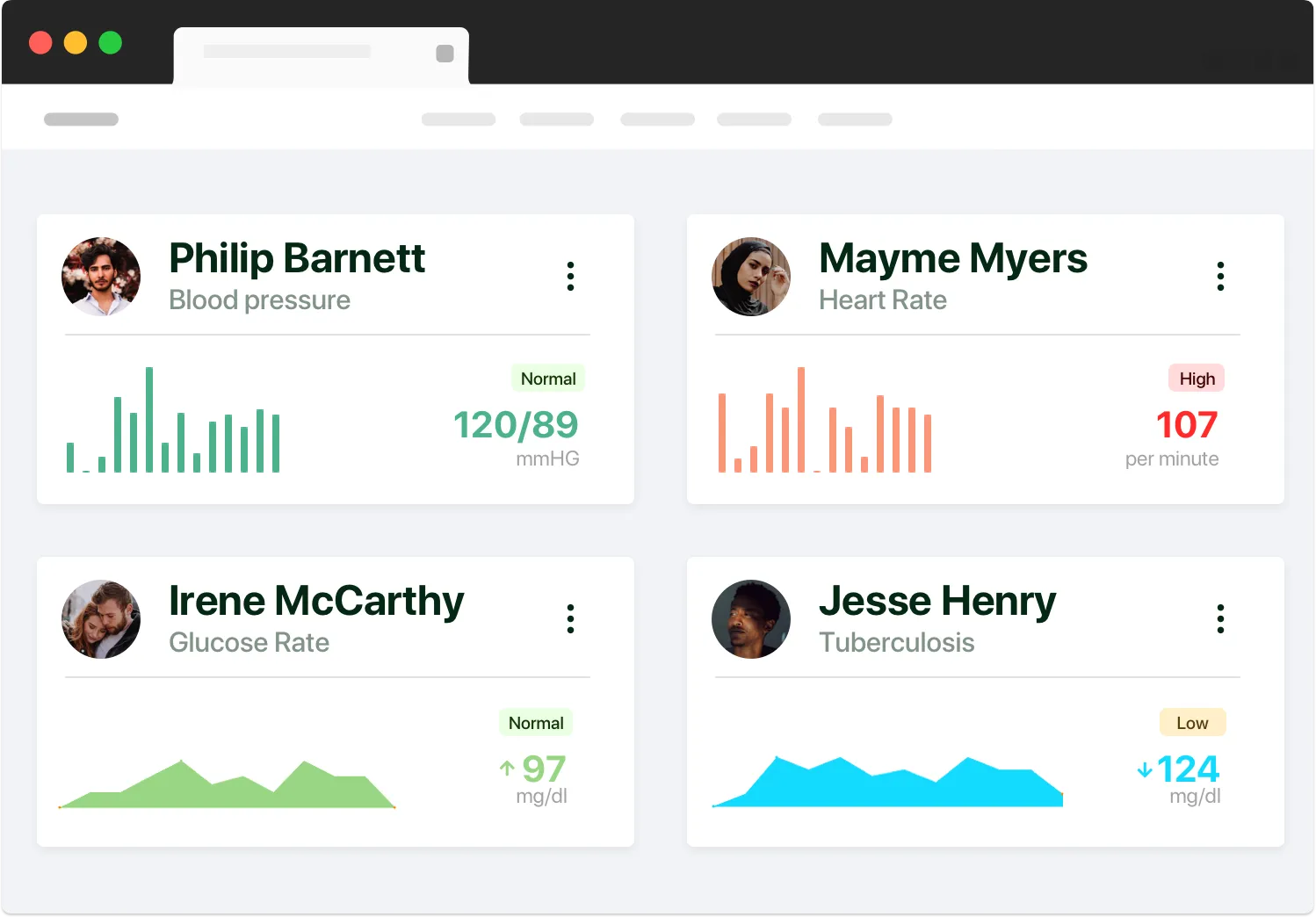This screenshot has height=917, width=1316.
Task: Click the Philip Barnett name heading
Action: [297, 258]
